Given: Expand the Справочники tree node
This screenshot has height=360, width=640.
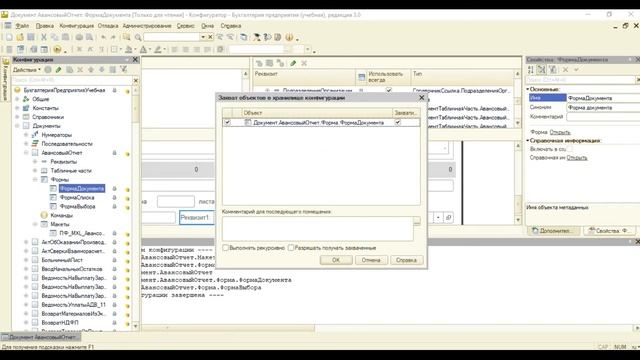Looking at the screenshot, I should click(17, 117).
